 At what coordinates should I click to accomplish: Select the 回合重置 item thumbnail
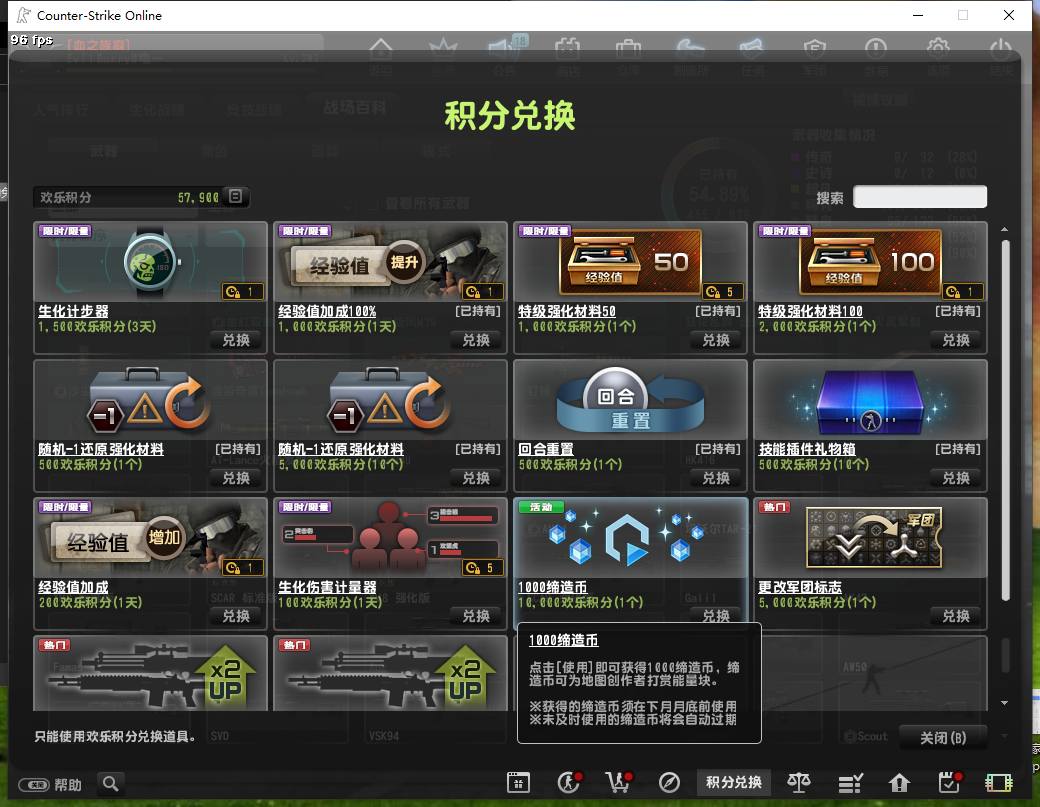(x=630, y=400)
